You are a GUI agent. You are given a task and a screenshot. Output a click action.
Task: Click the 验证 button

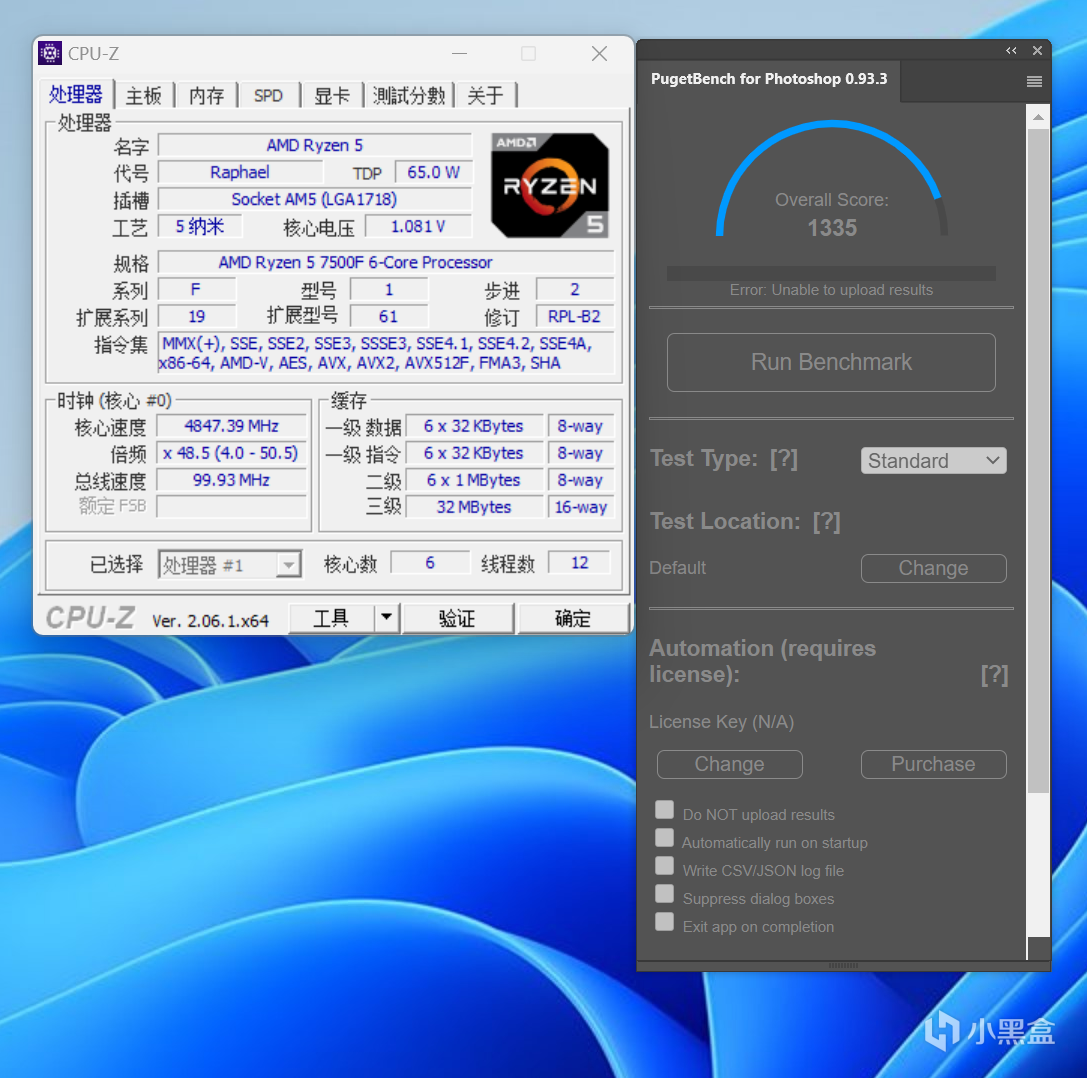tap(458, 618)
